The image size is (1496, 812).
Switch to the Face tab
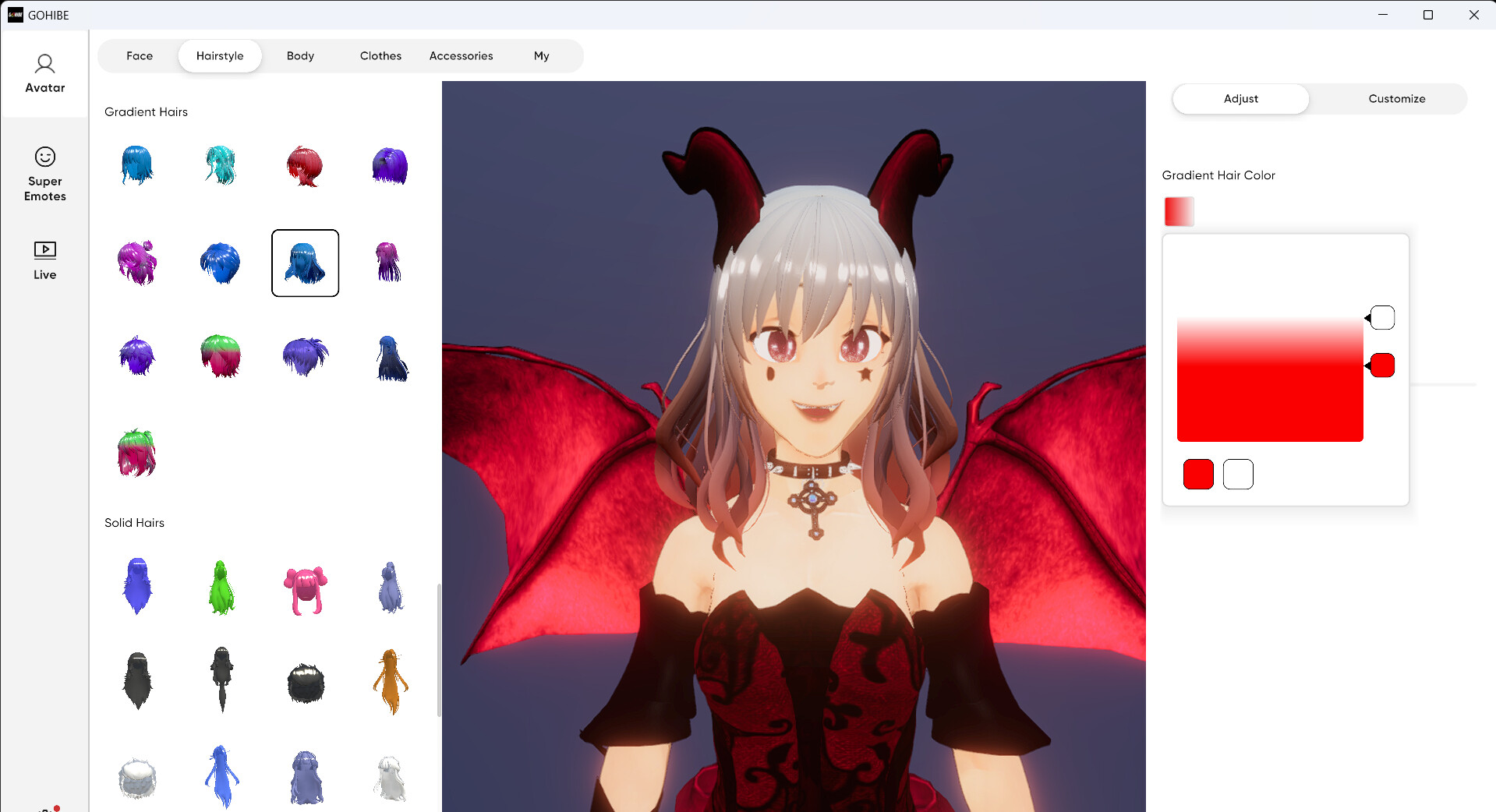click(x=140, y=56)
